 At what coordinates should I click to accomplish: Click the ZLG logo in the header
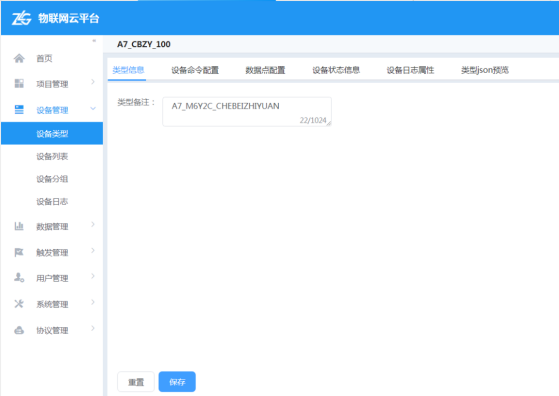tap(21, 18)
